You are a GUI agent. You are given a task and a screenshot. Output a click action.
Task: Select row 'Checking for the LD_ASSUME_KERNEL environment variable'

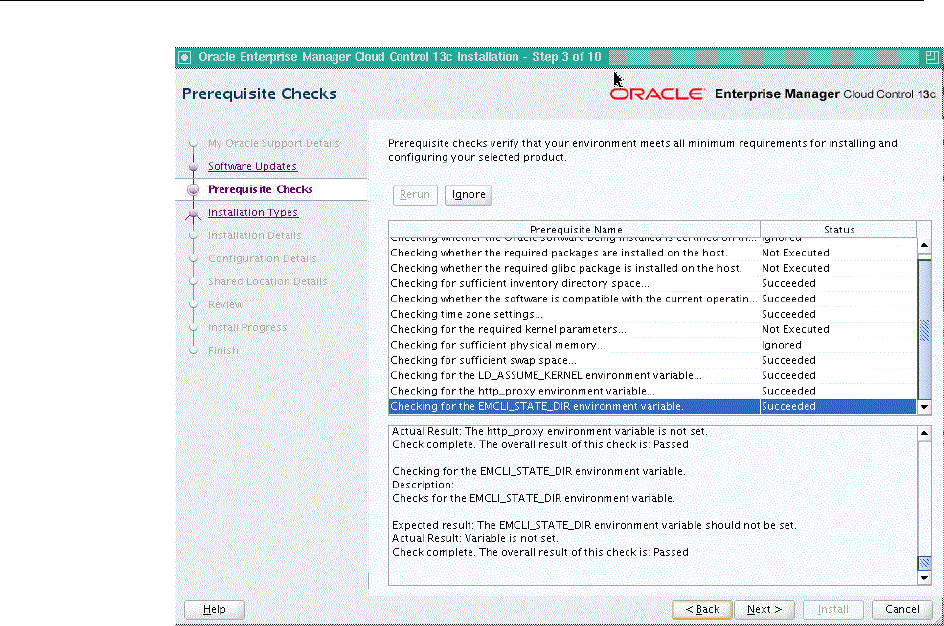[653, 376]
